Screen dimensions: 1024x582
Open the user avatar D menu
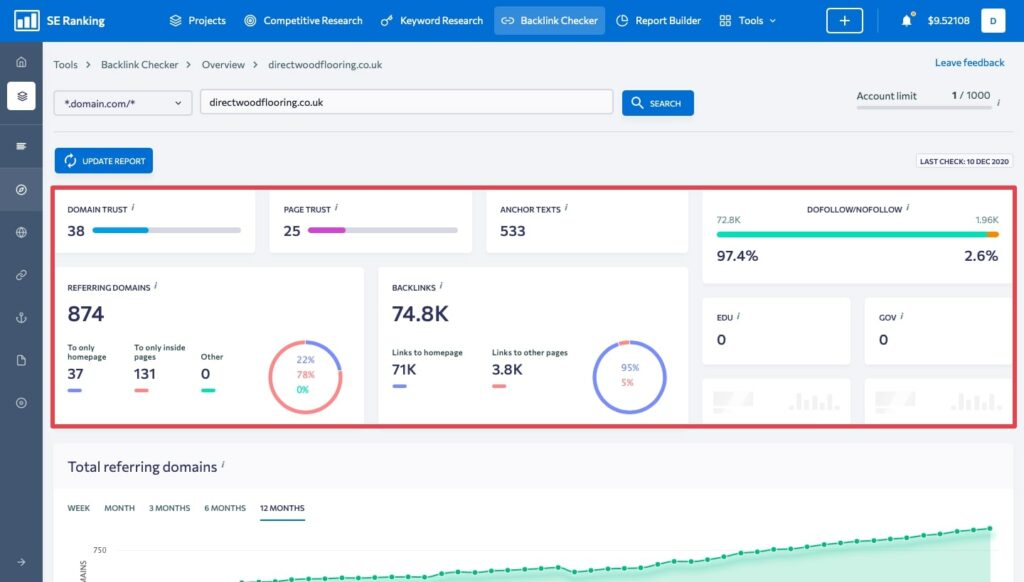pyautogui.click(x=993, y=21)
